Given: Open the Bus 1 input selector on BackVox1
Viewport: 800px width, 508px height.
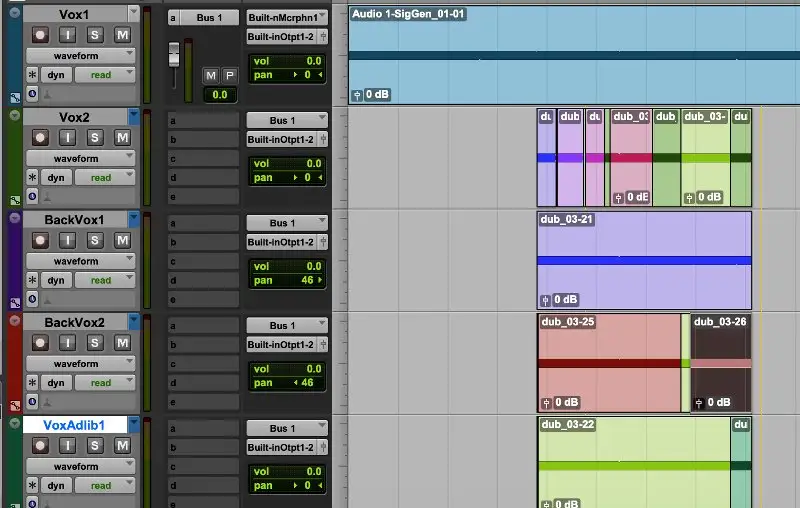Looking at the screenshot, I should (287, 223).
